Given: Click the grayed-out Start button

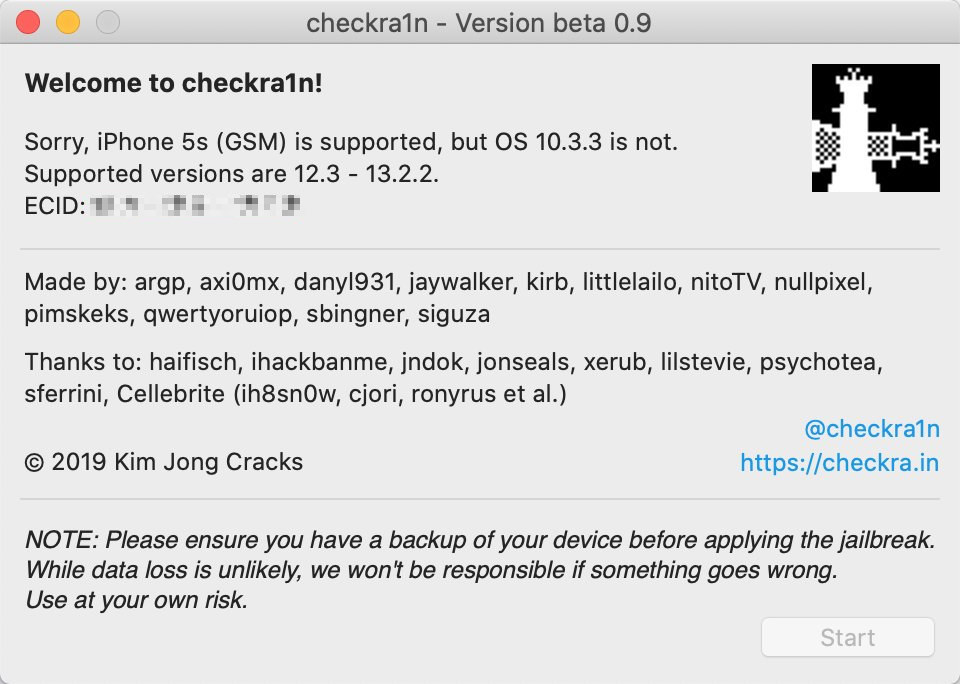Looking at the screenshot, I should tap(847, 637).
